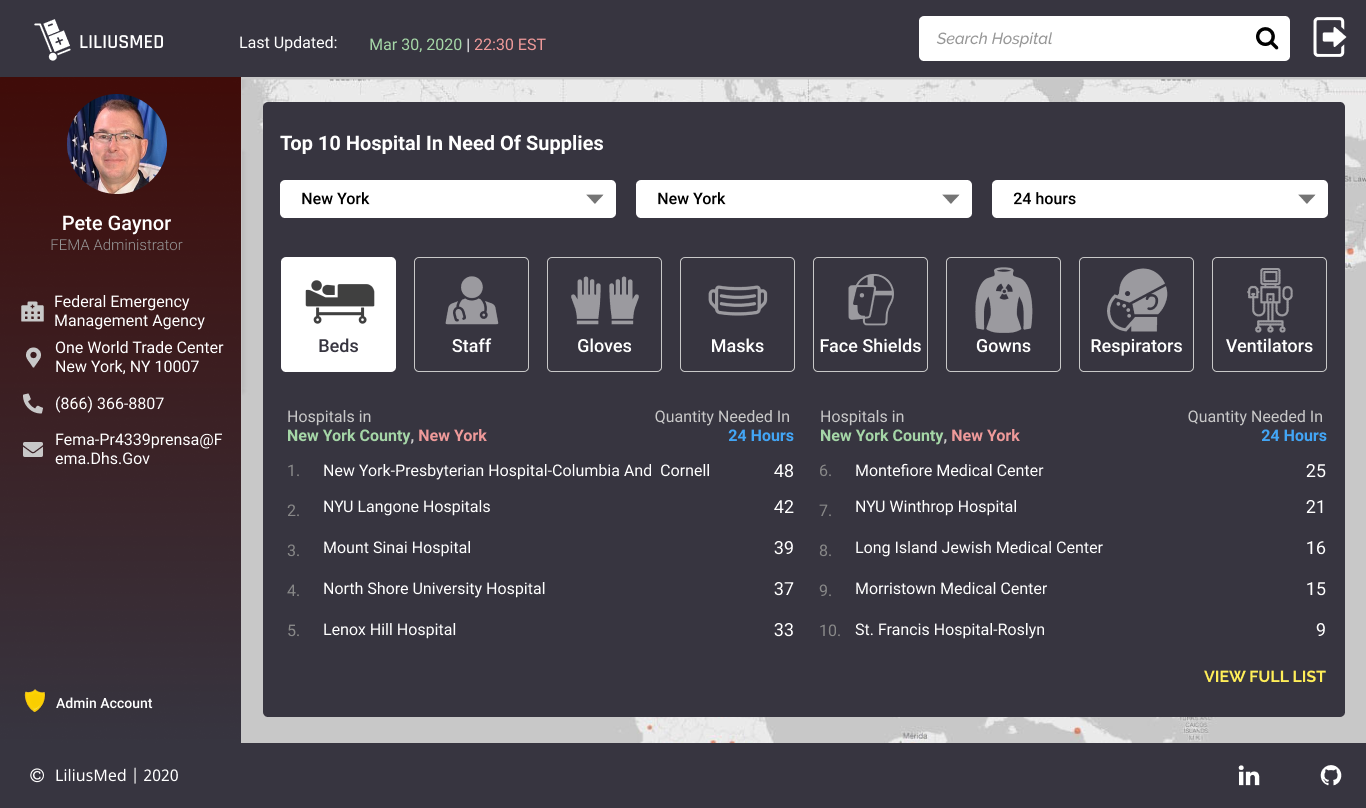Select the Gloves supply category

point(604,314)
